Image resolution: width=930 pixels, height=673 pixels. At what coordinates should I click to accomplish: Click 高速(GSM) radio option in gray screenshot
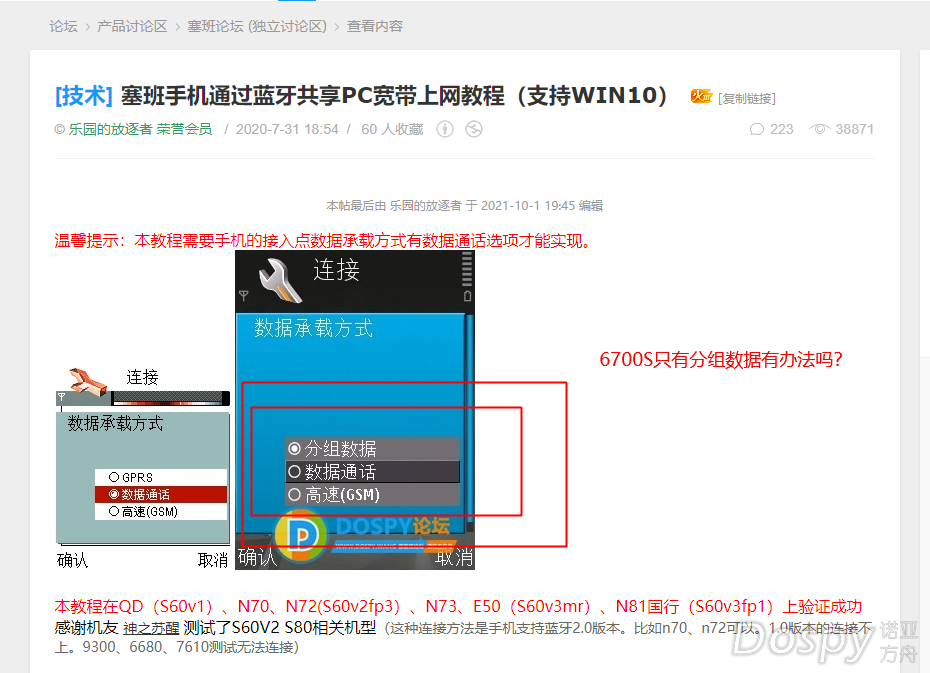point(161,512)
